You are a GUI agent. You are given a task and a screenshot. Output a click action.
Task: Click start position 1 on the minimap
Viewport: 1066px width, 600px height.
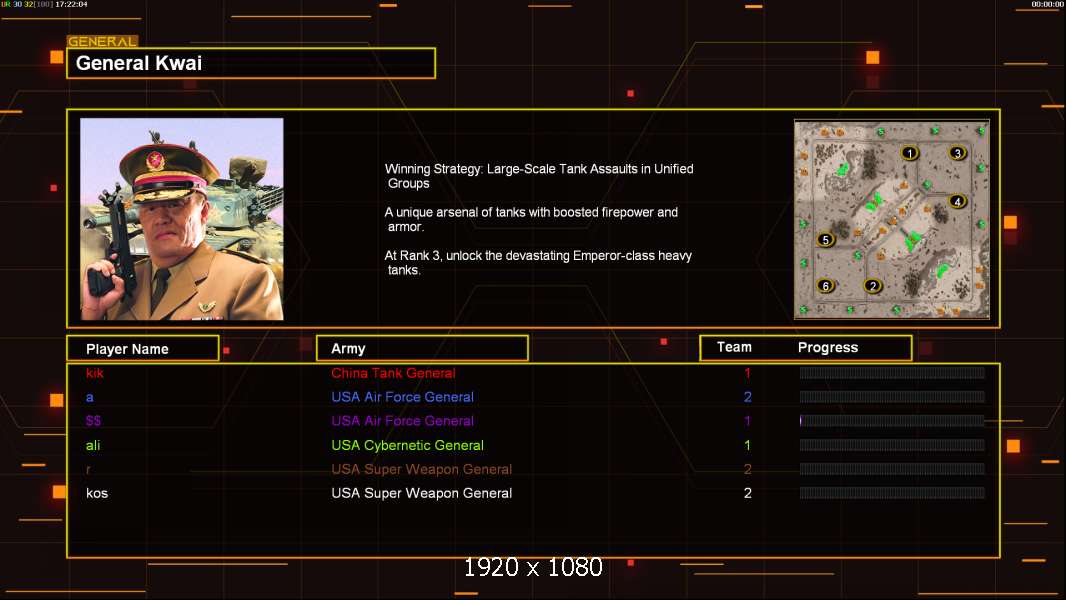[910, 154]
